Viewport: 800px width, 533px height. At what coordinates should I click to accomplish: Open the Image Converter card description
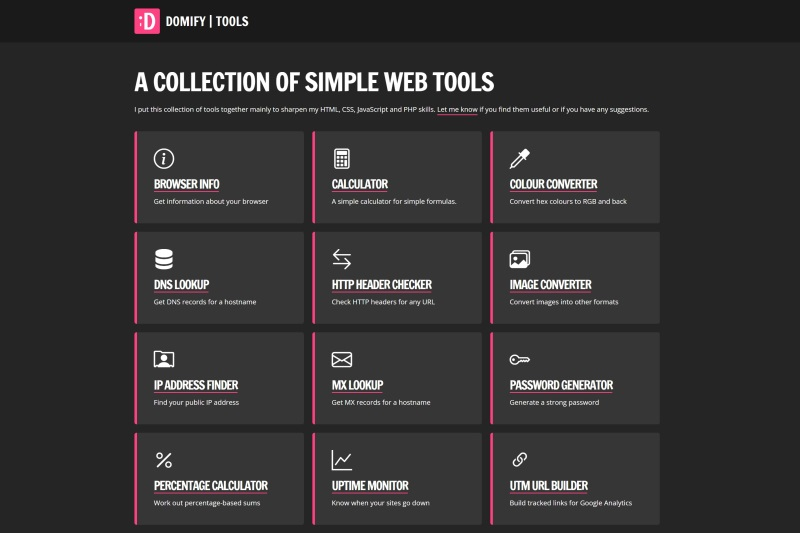(x=564, y=302)
